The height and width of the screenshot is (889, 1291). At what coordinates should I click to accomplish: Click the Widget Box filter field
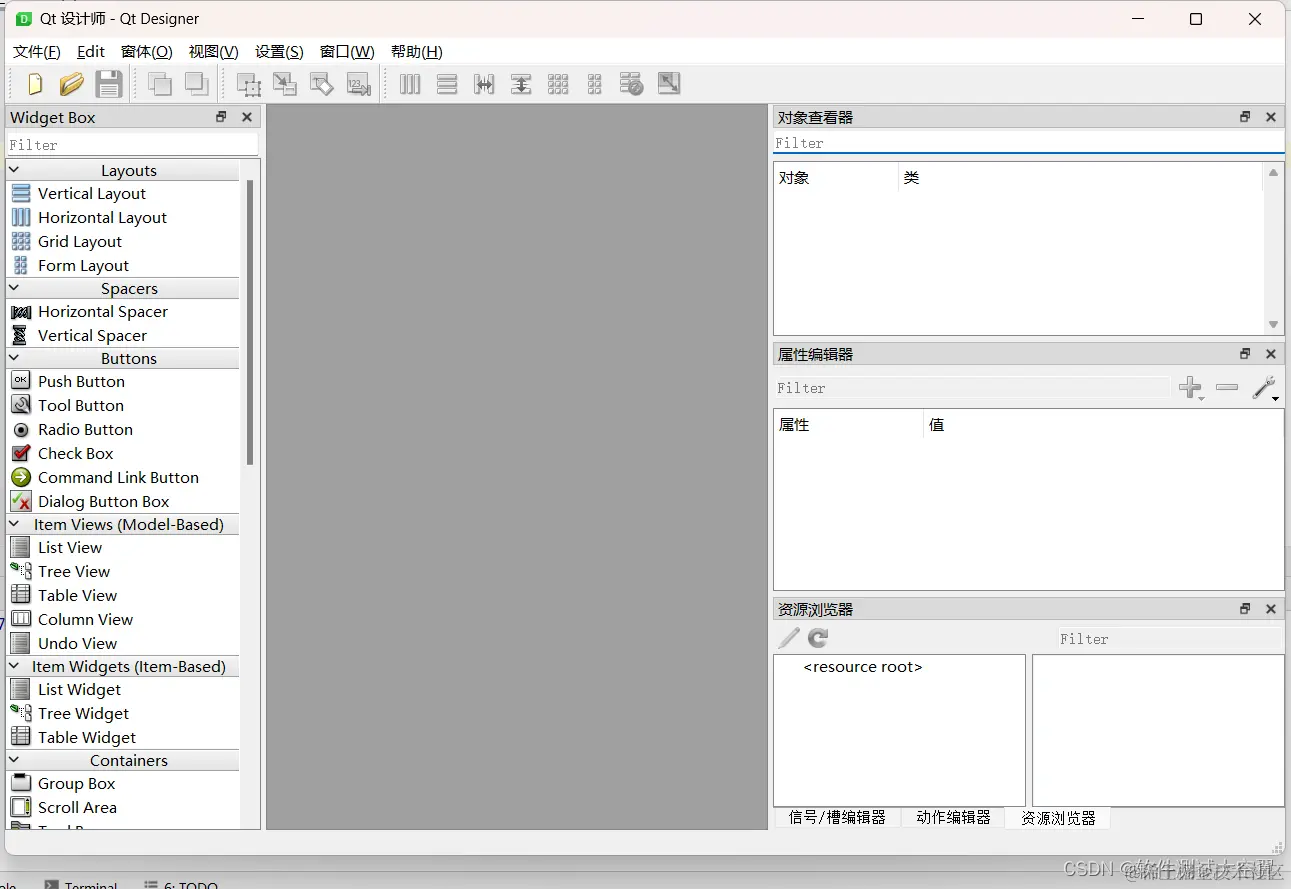coord(132,145)
